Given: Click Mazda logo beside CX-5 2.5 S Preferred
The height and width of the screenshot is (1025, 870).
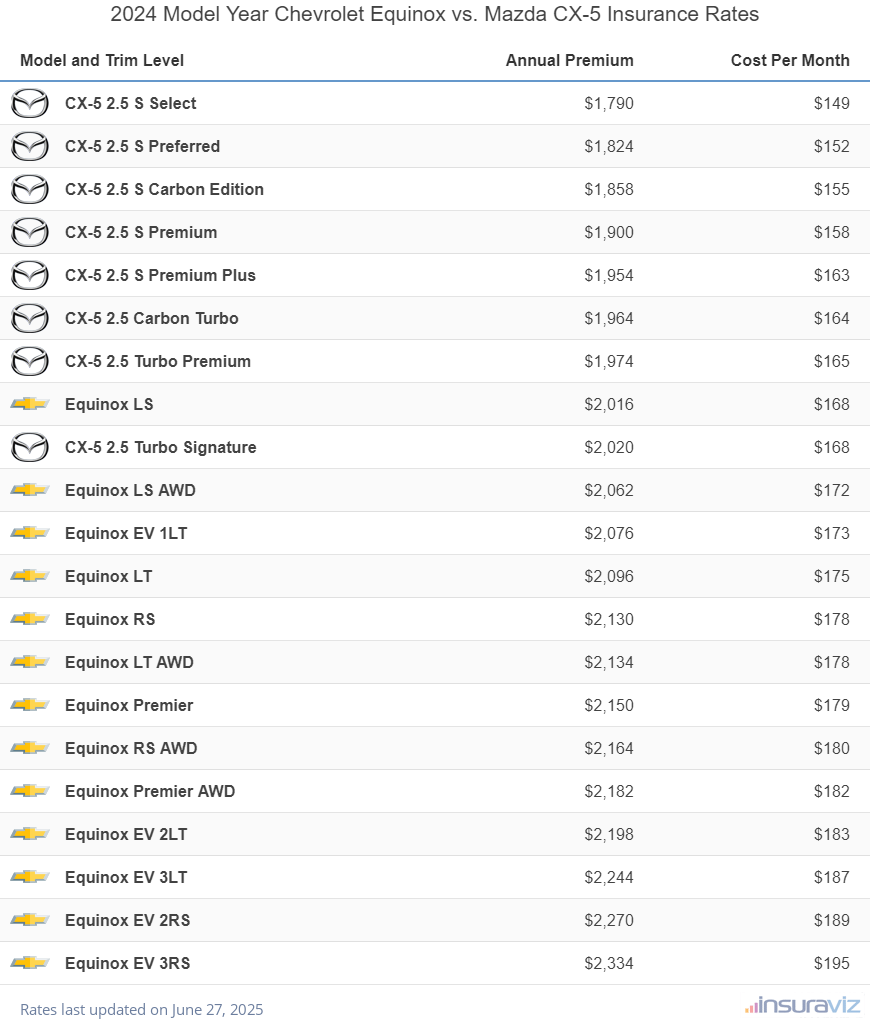Looking at the screenshot, I should (30, 146).
